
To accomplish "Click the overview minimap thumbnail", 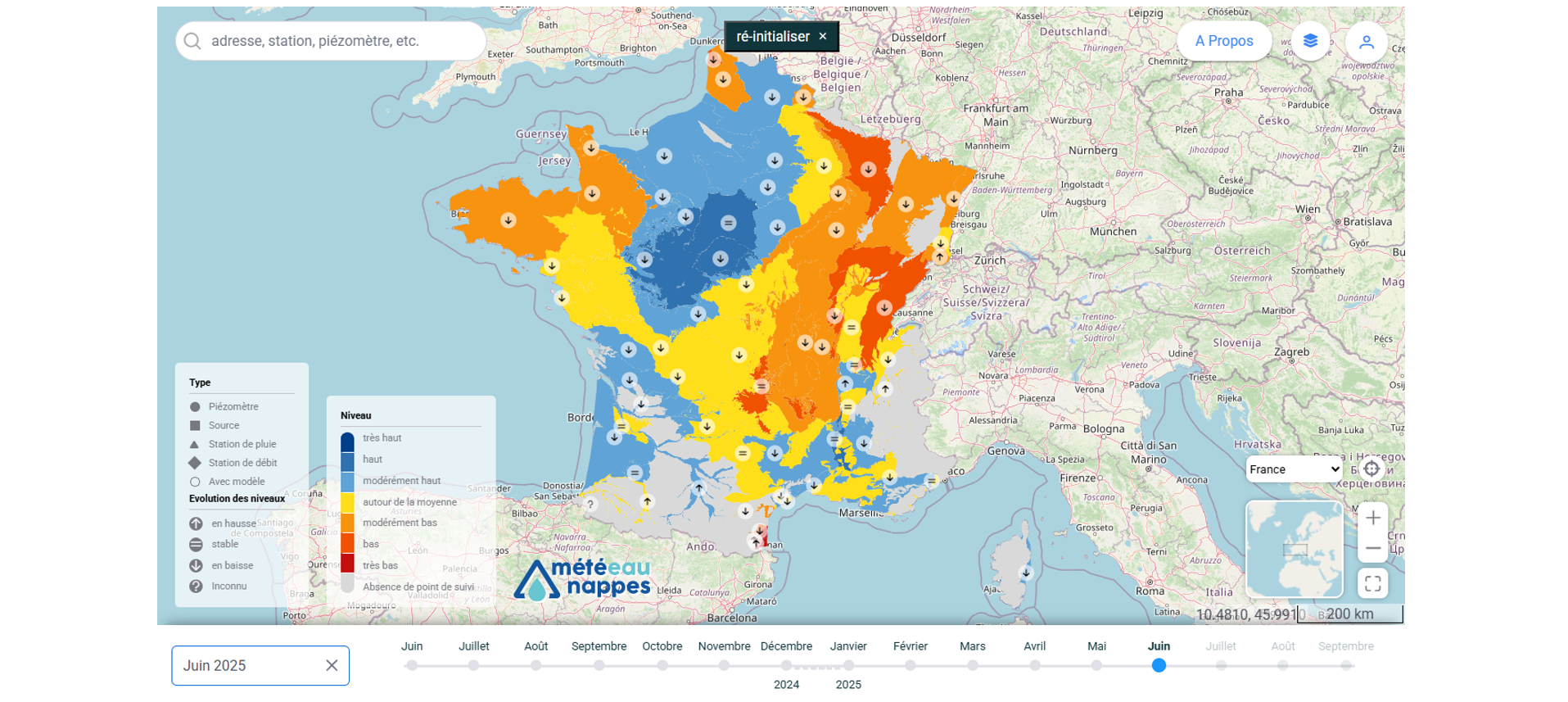I will tap(1295, 549).
